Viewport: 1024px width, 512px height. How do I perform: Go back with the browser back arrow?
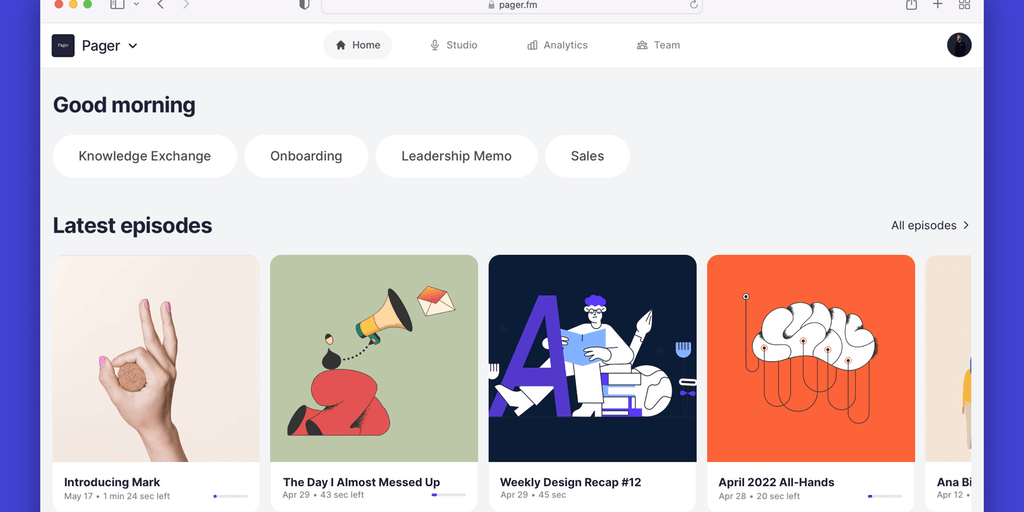click(x=161, y=5)
